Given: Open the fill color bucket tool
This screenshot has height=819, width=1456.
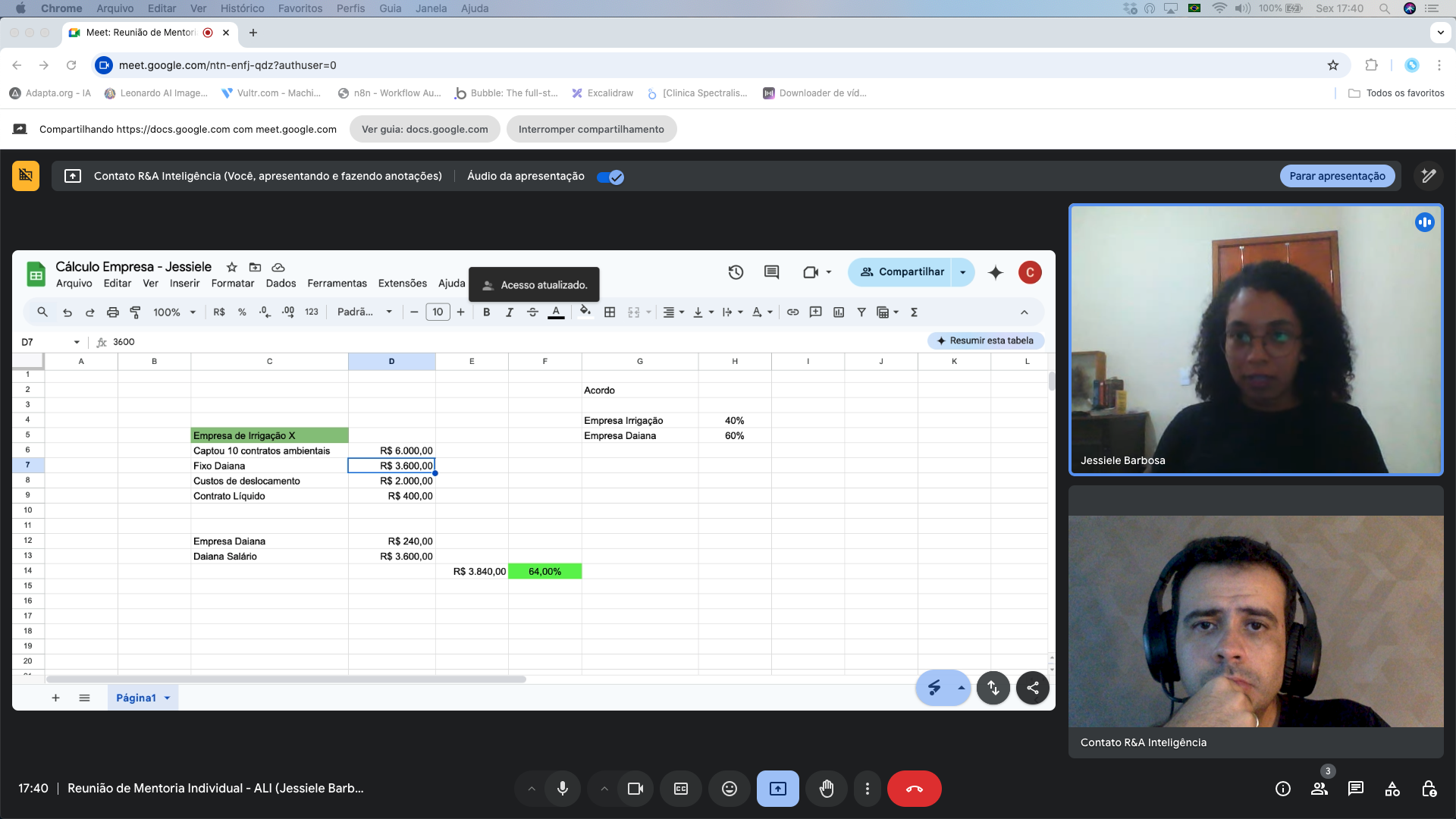Looking at the screenshot, I should point(585,311).
